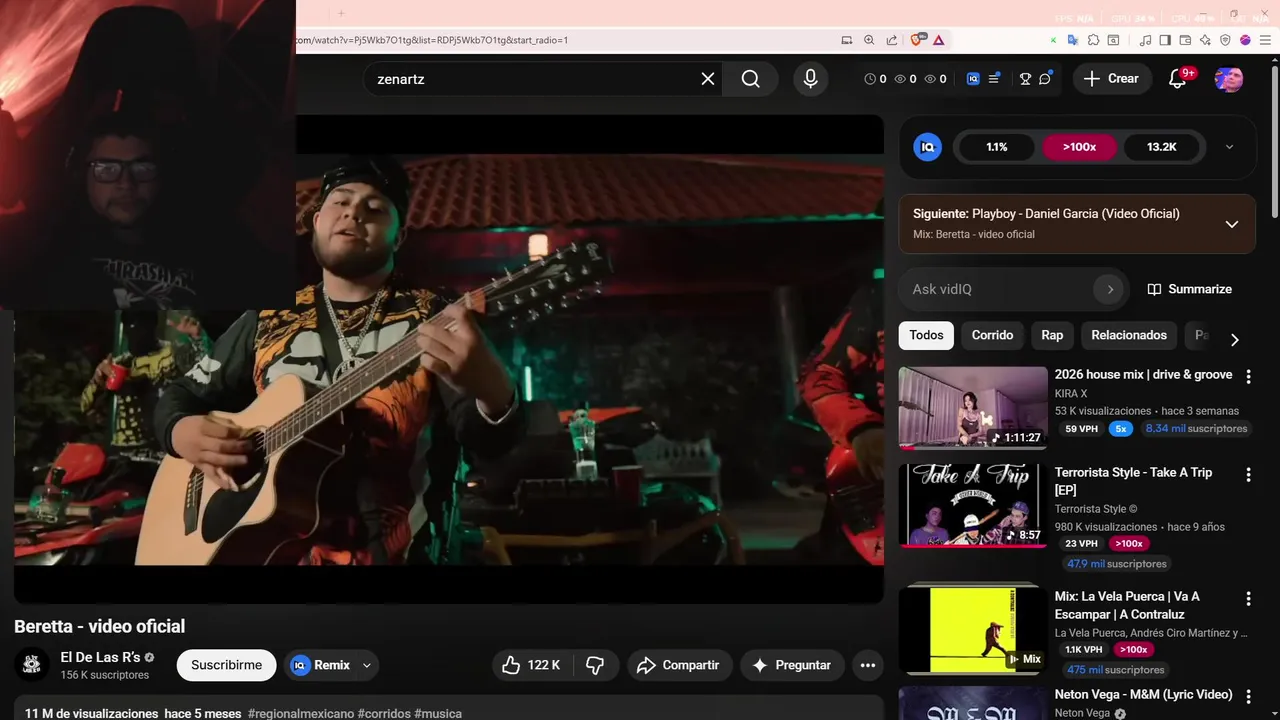
Task: Open the El De Las R's channel link
Action: [100, 657]
